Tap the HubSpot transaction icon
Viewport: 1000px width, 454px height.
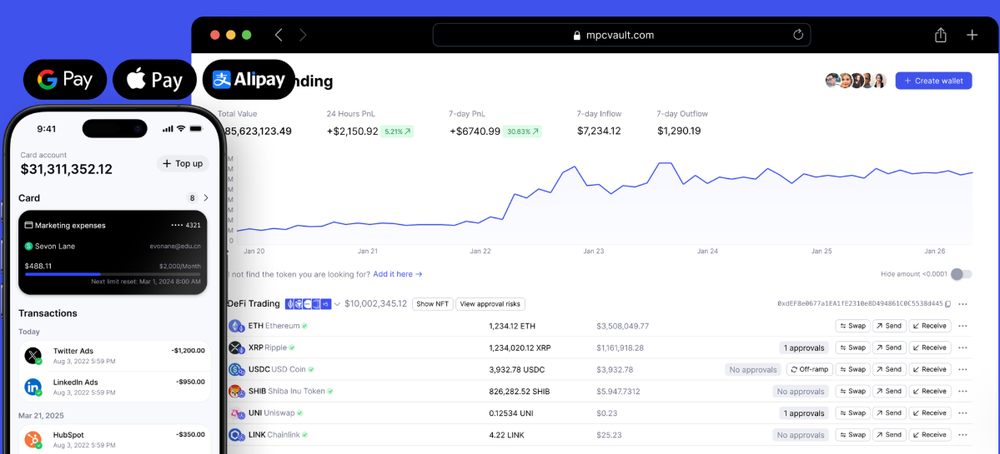tap(33, 439)
